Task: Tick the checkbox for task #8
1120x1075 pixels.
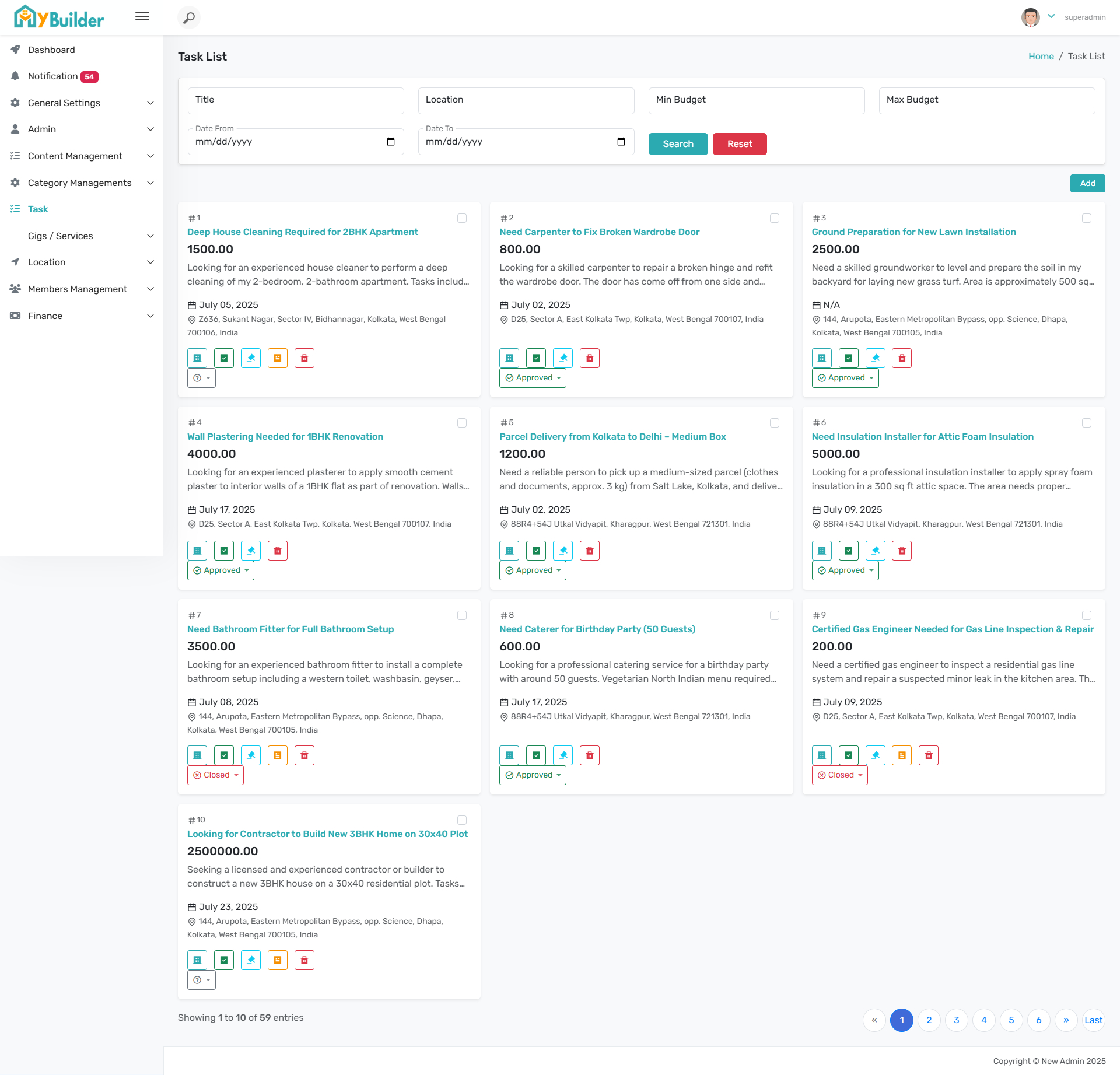Action: 775,615
